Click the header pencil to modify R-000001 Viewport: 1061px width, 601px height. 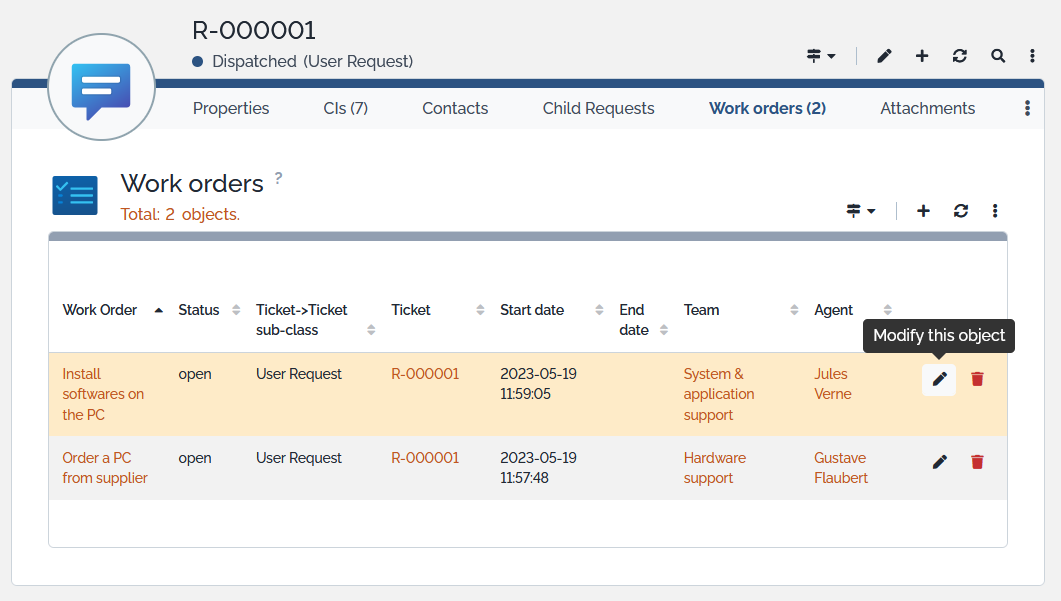(x=884, y=56)
